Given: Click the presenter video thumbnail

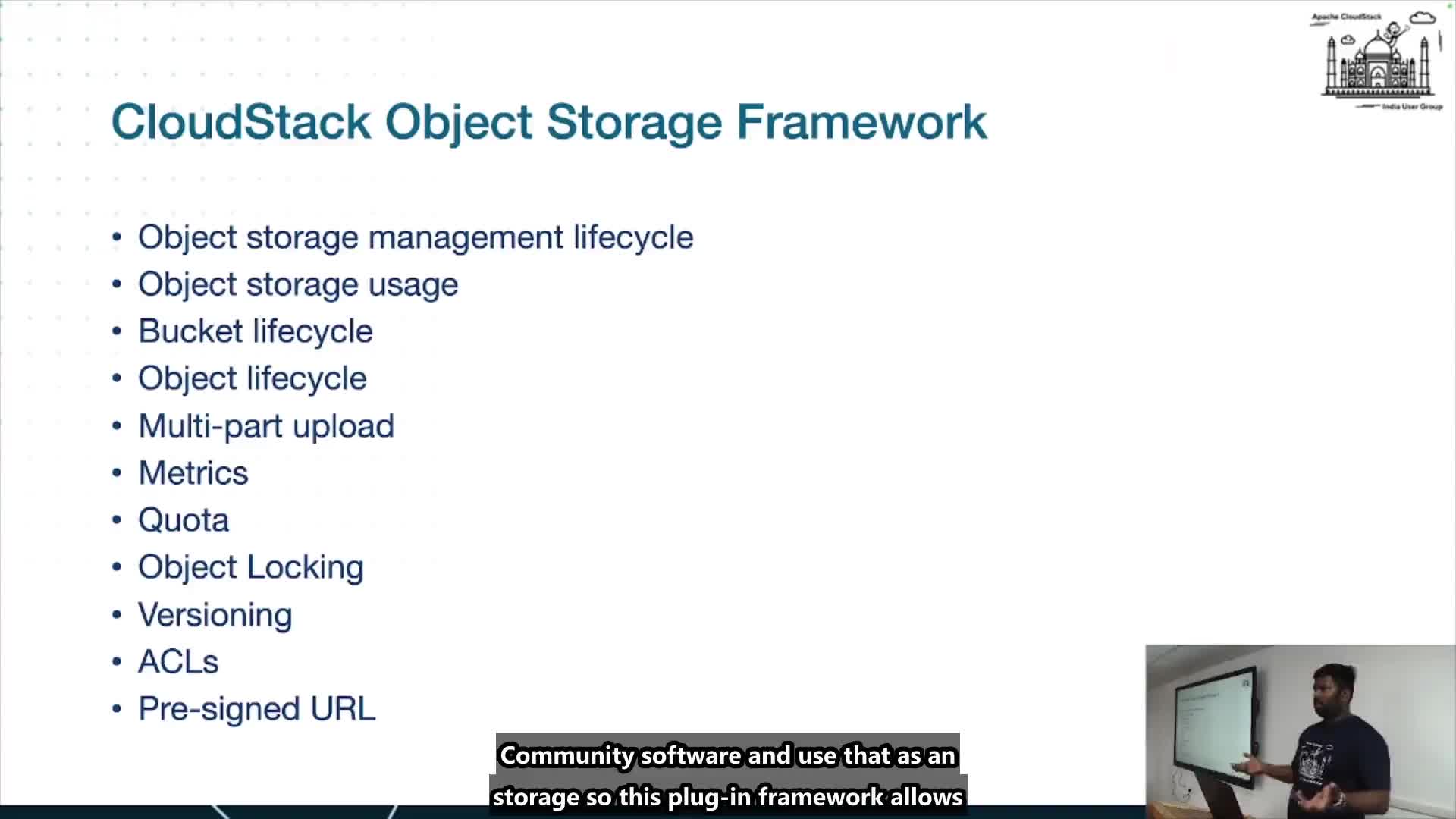Looking at the screenshot, I should click(x=1298, y=730).
